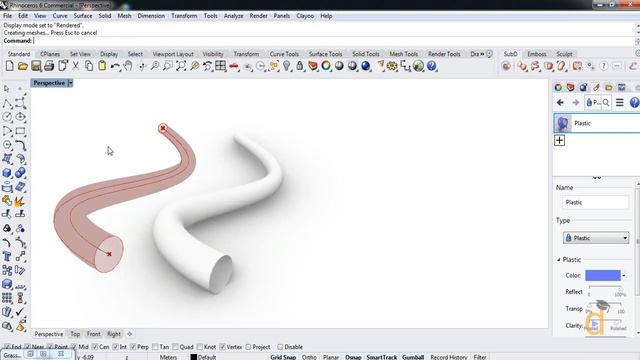Image resolution: width=640 pixels, height=360 pixels.
Task: Expand the toolbar tab overflow arrows
Action: point(482,54)
